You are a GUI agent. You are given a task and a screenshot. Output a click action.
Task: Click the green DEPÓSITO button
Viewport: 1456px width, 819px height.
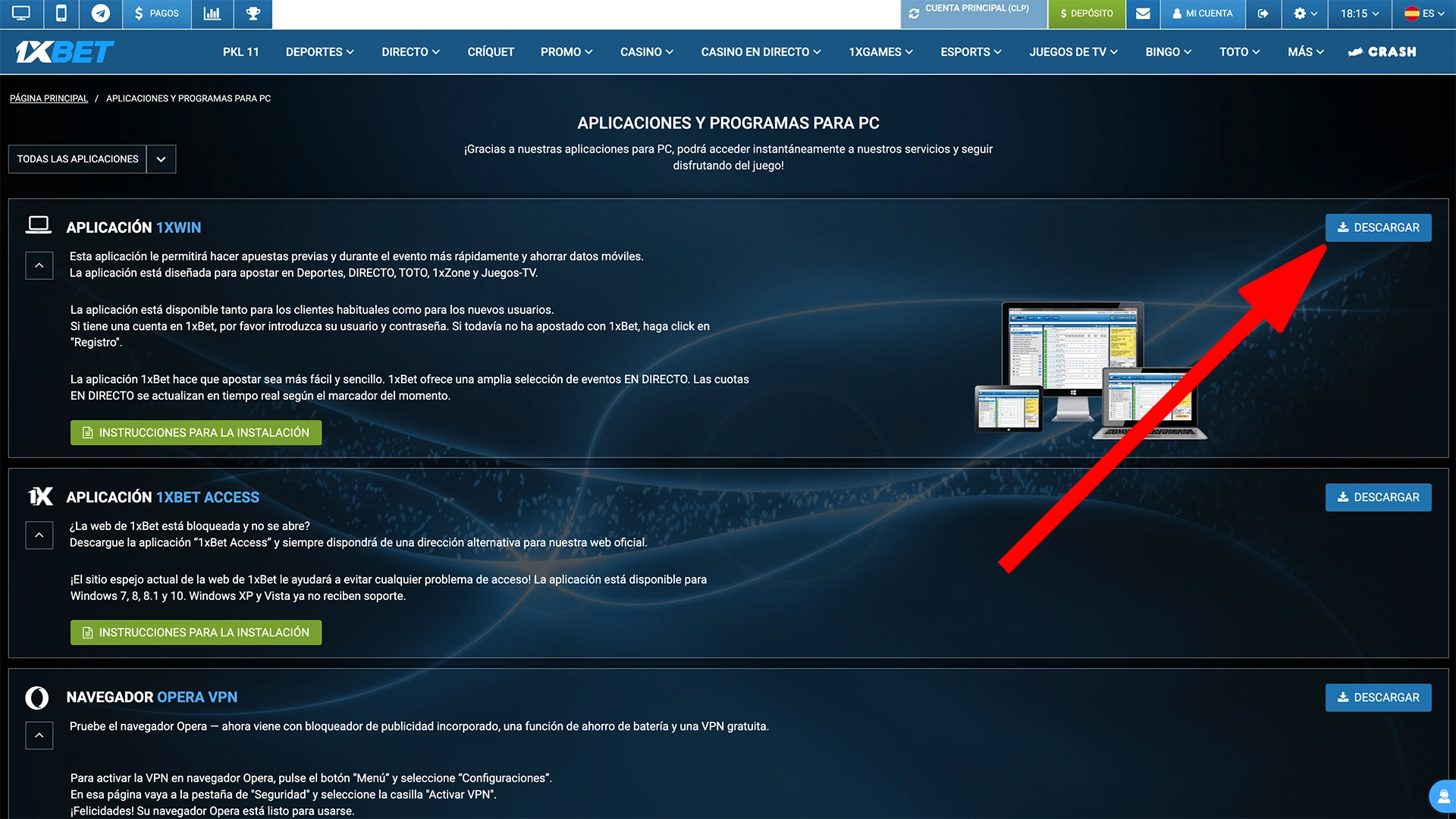coord(1087,14)
